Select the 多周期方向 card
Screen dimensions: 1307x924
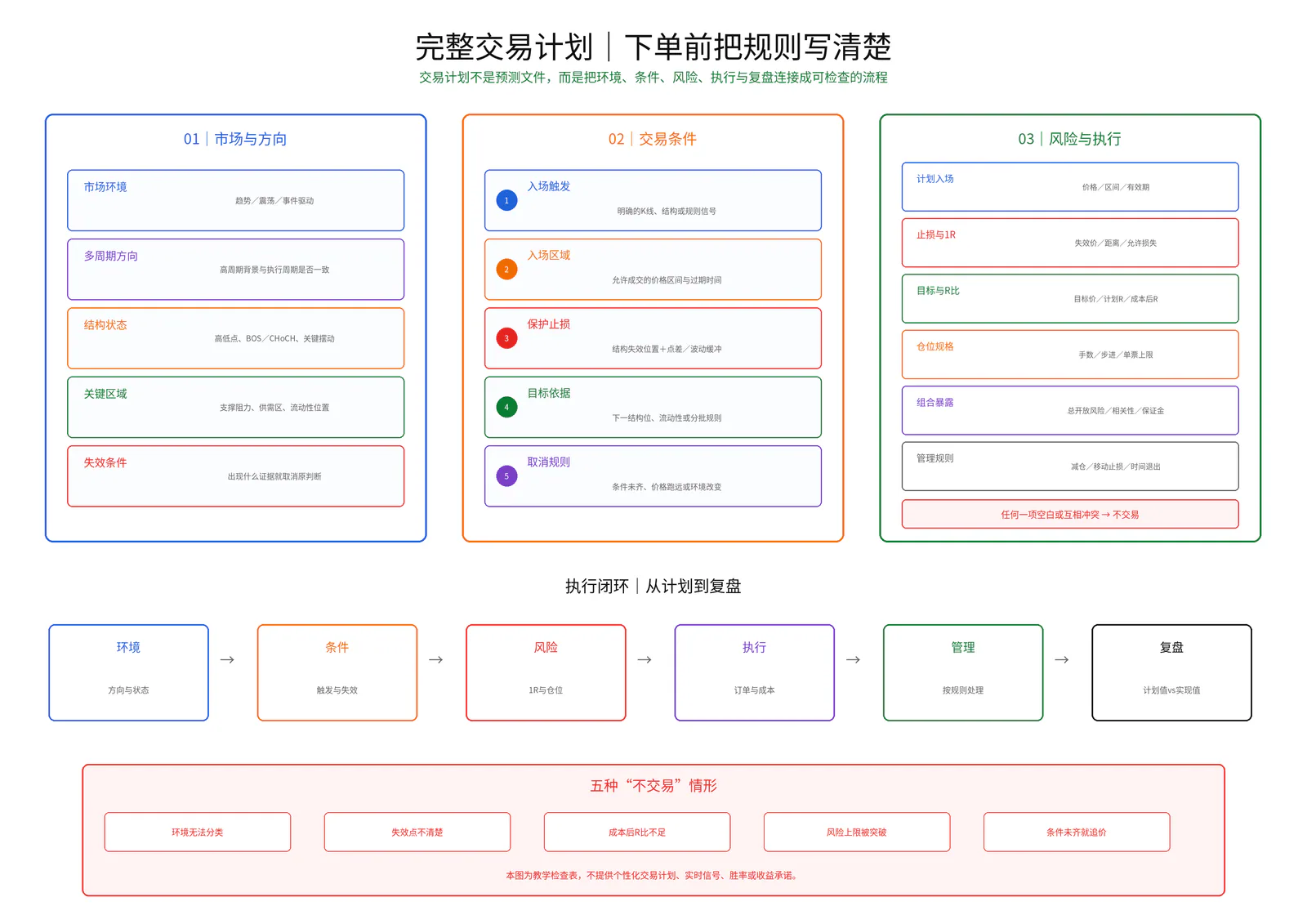[235, 269]
